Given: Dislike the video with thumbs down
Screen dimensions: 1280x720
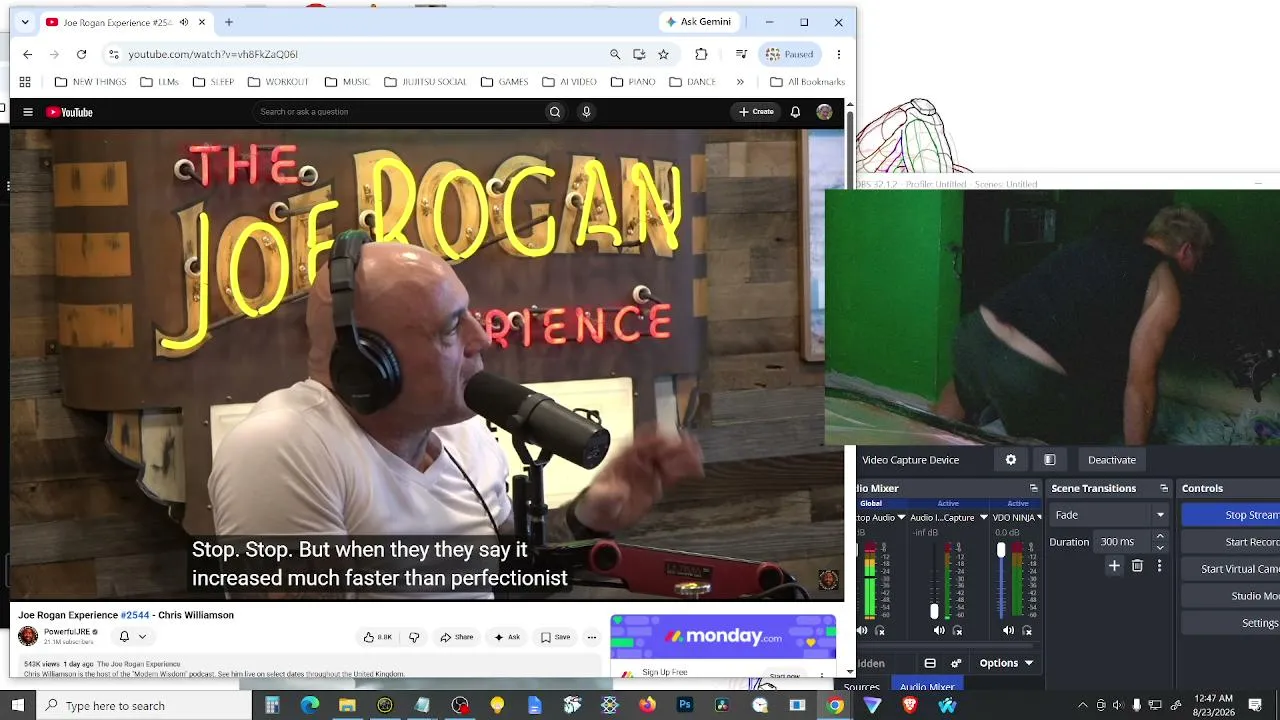Looking at the screenshot, I should 414,637.
